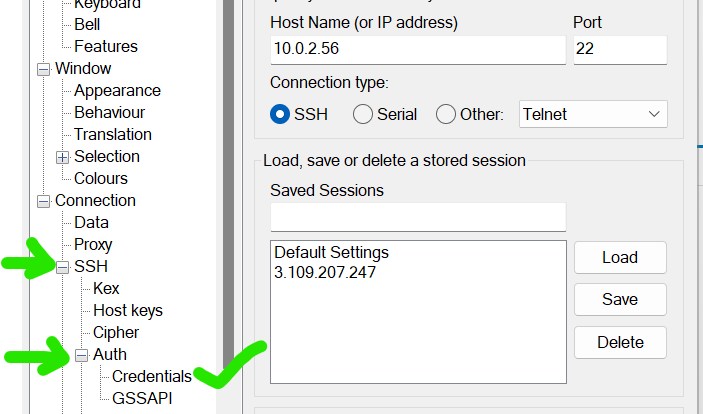Select the 3.109.207.247 saved session
The image size is (703, 414).
pyautogui.click(x=325, y=272)
